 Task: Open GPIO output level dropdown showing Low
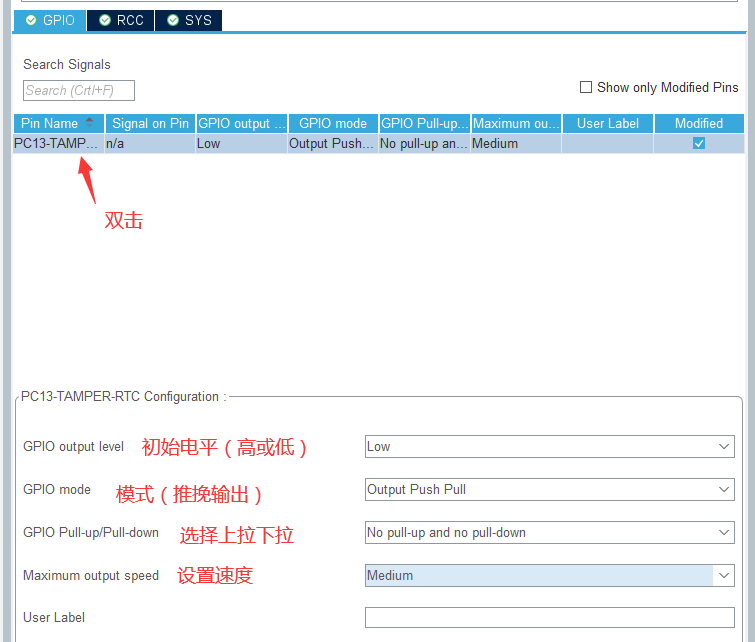point(549,446)
